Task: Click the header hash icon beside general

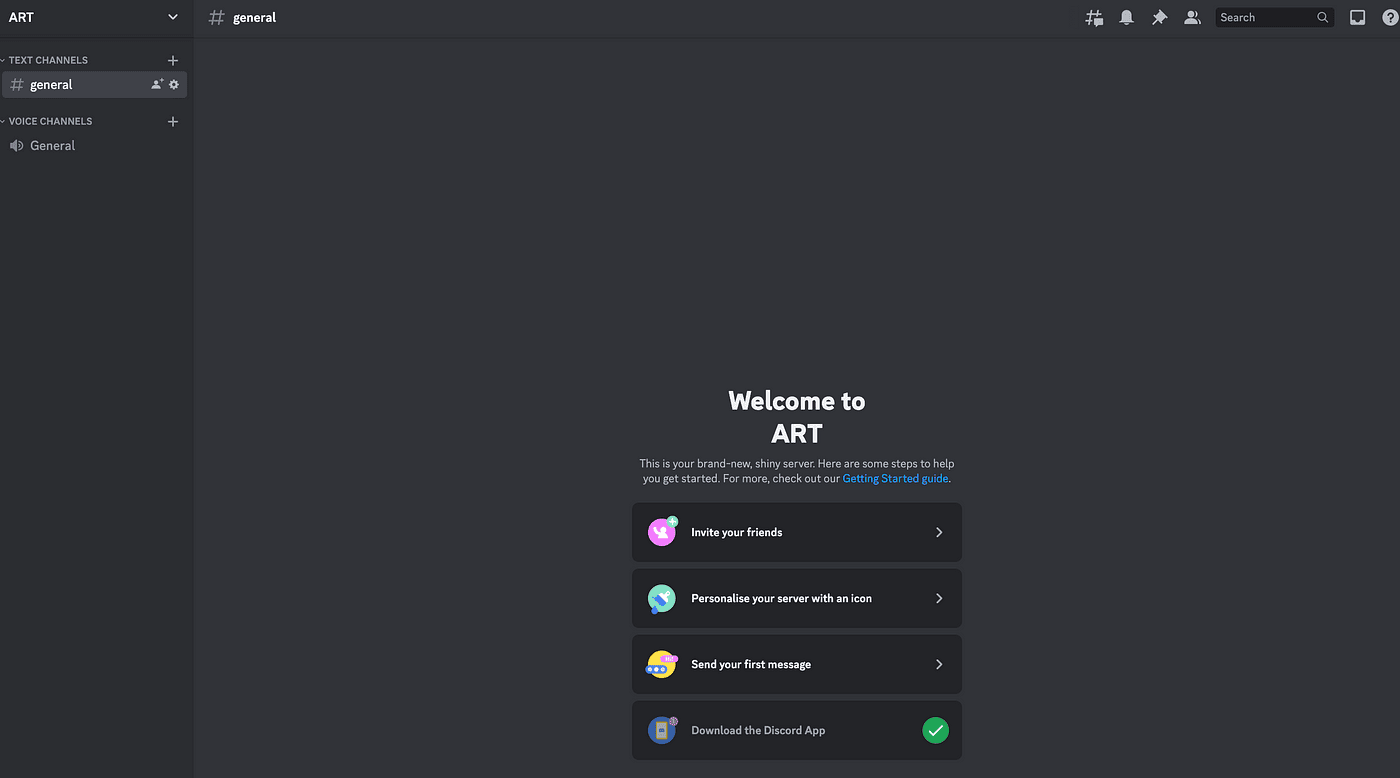Action: pos(216,17)
